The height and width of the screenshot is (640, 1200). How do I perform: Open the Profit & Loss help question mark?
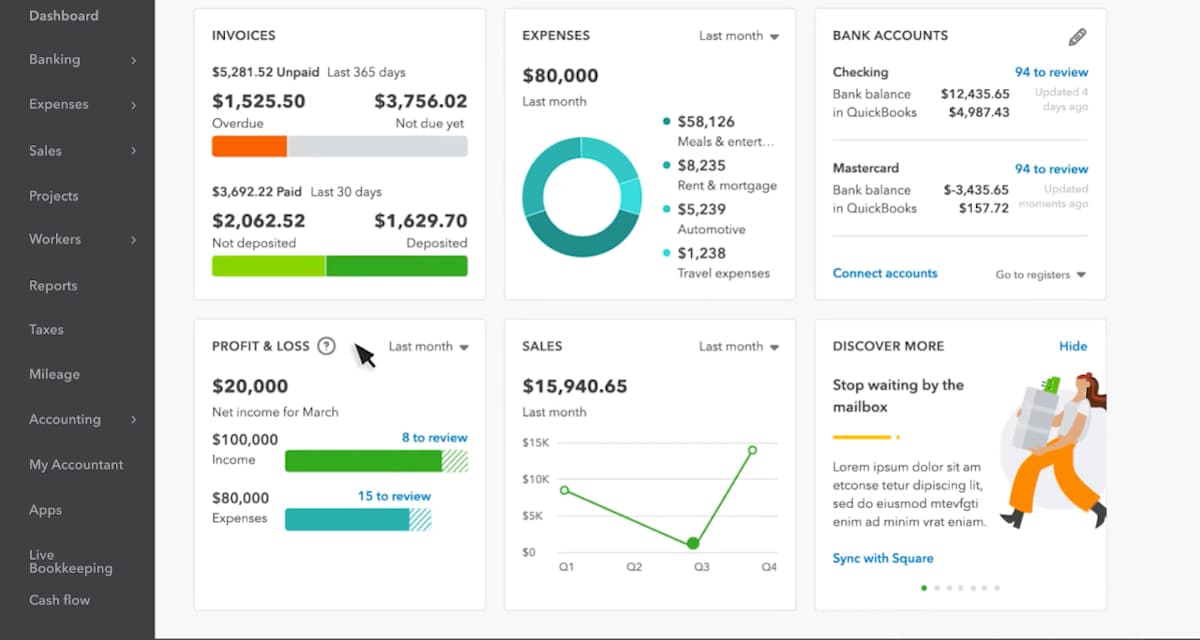(327, 346)
